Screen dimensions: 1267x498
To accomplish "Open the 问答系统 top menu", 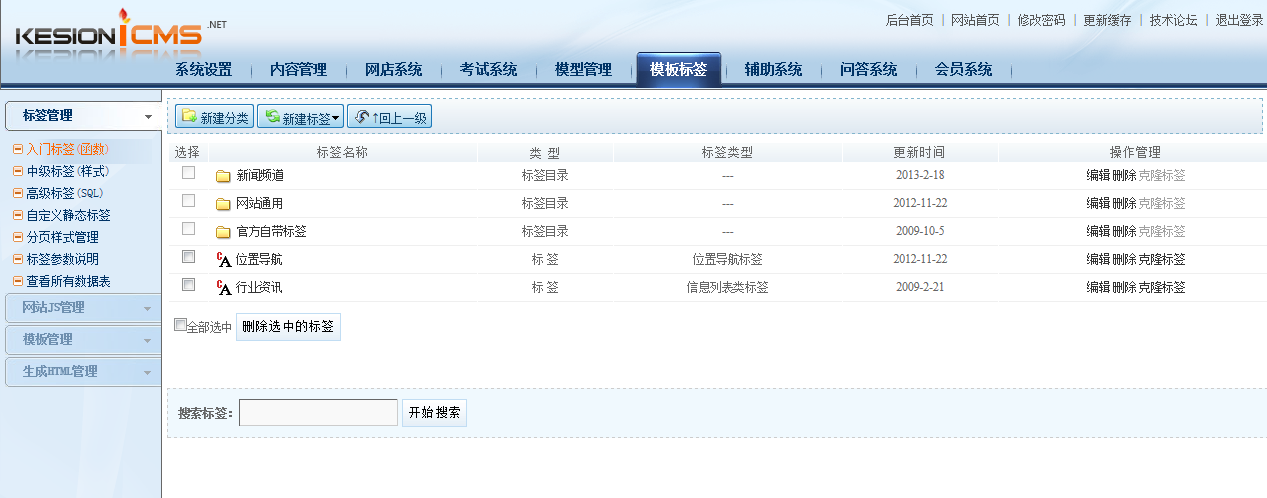I will [868, 70].
